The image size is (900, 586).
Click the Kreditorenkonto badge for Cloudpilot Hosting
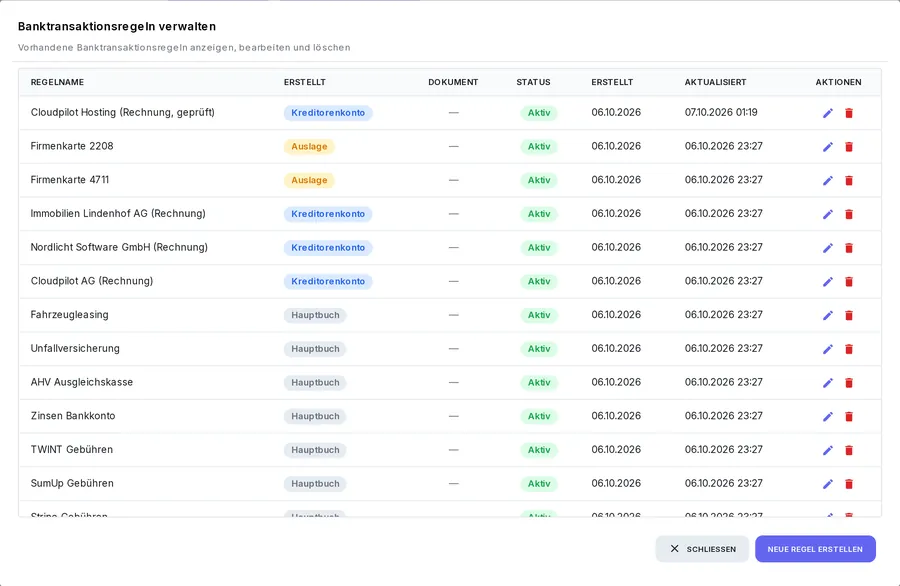(x=328, y=113)
